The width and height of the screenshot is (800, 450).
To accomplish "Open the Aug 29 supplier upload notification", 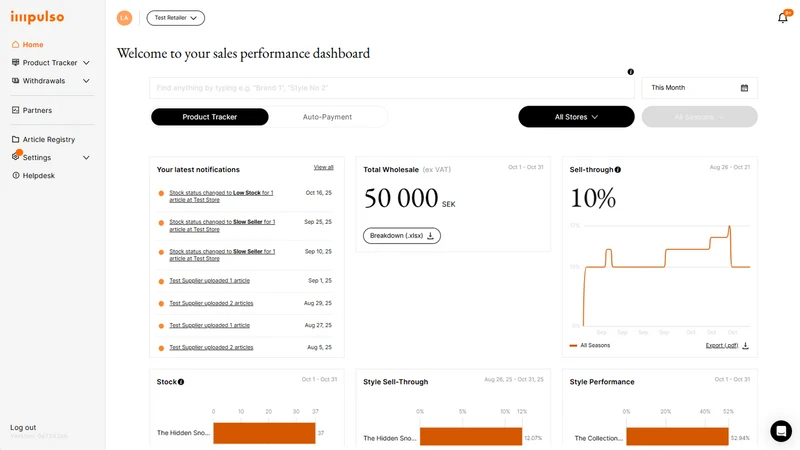I will click(211, 303).
